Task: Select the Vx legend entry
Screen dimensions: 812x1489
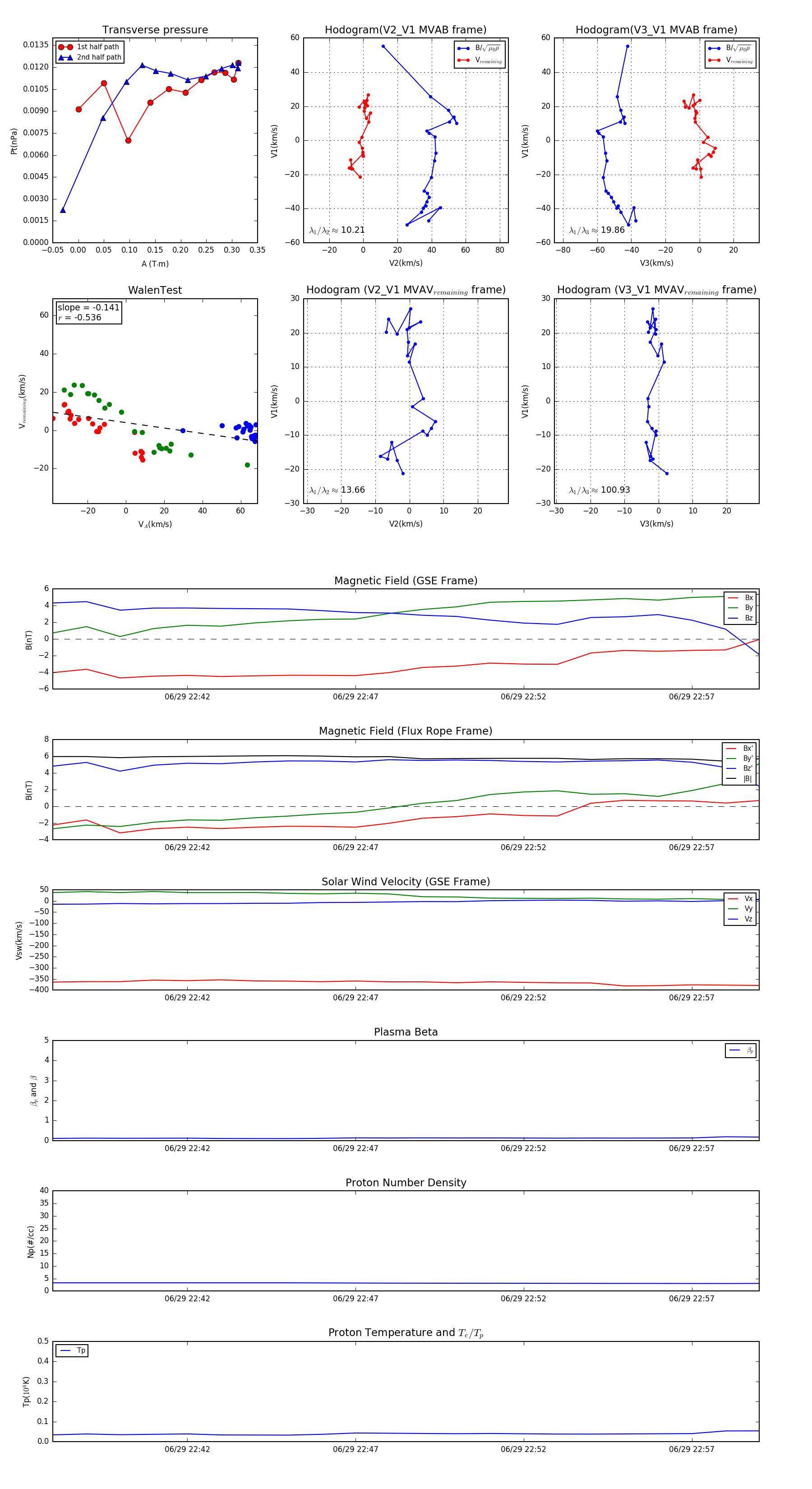Action: pyautogui.click(x=740, y=899)
